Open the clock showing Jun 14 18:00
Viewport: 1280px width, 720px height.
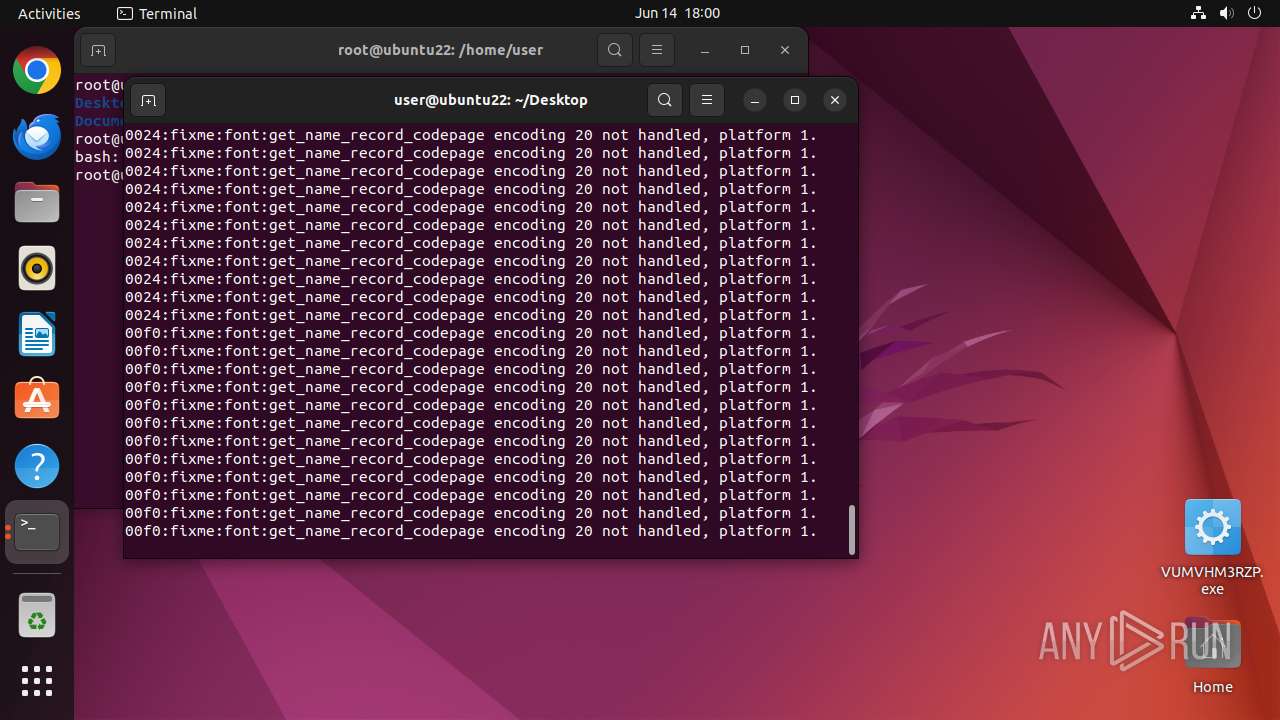[677, 13]
